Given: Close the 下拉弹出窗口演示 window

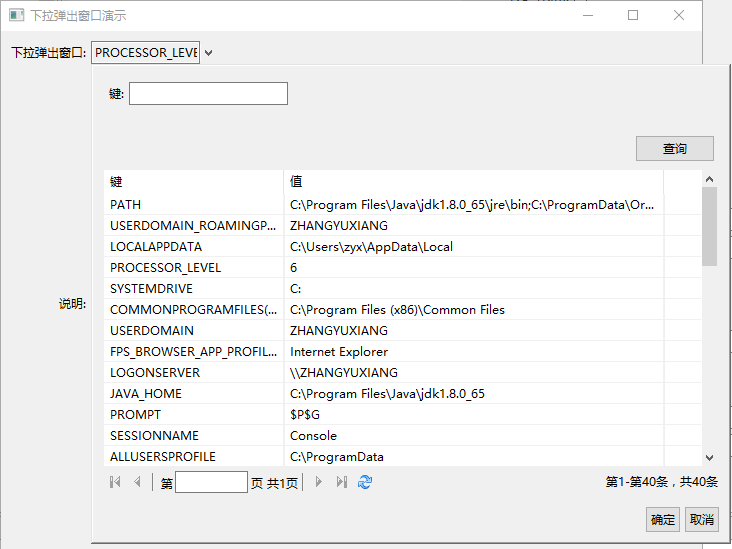Looking at the screenshot, I should [x=679, y=15].
